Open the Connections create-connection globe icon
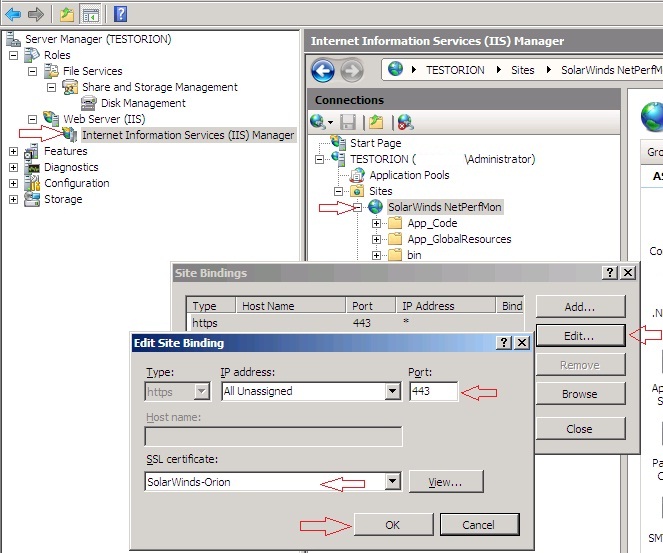Viewport: 663px width, 553px height. coord(317,122)
